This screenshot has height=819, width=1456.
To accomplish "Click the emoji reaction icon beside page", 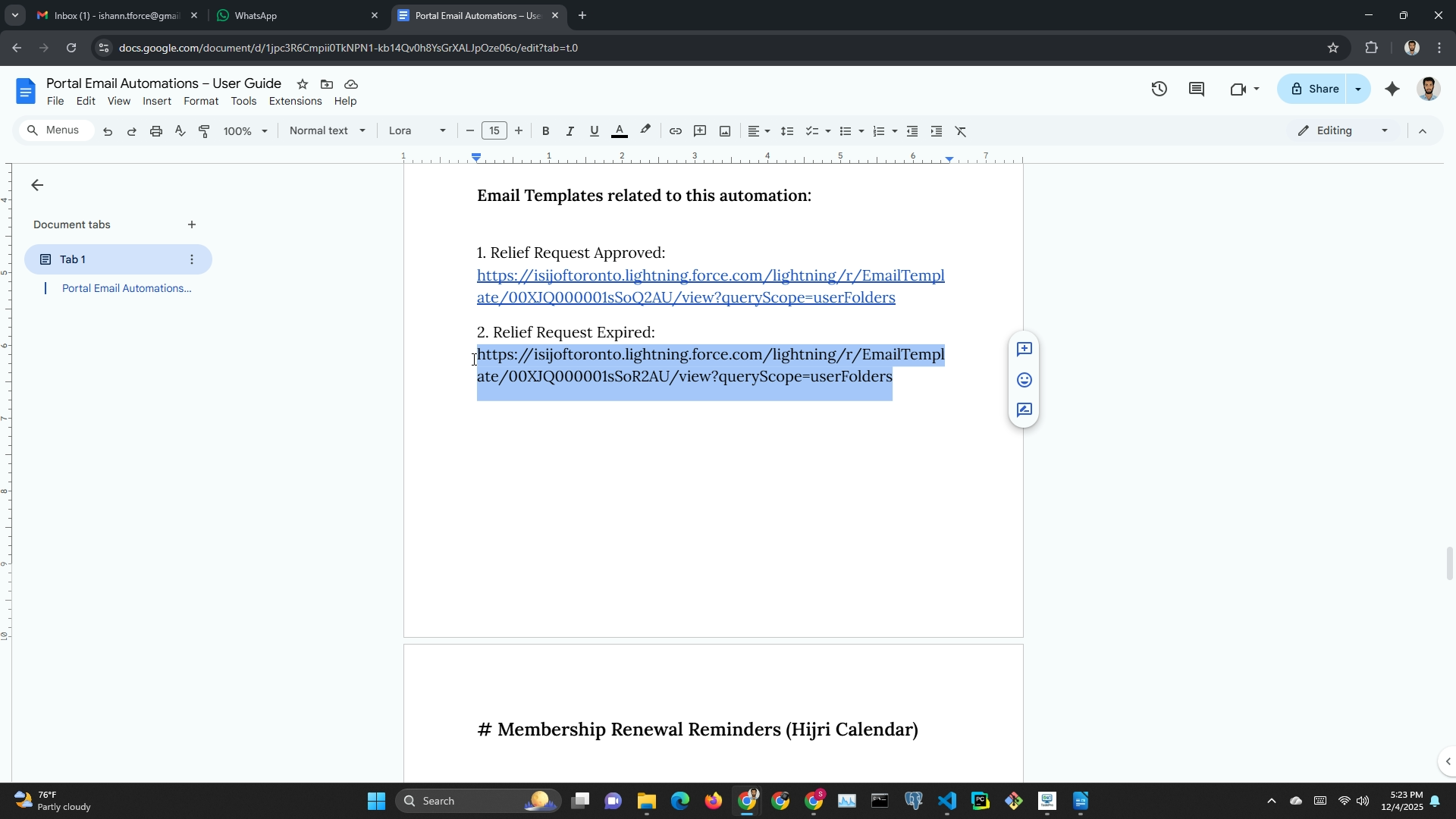I will 1024,380.
